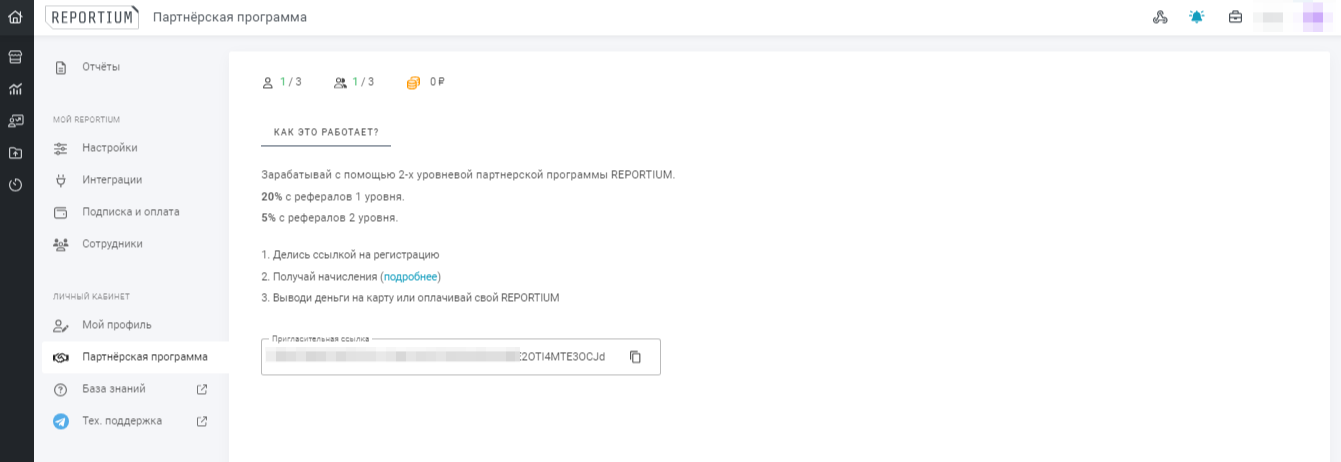Click the upload folder icon

[x=15, y=153]
